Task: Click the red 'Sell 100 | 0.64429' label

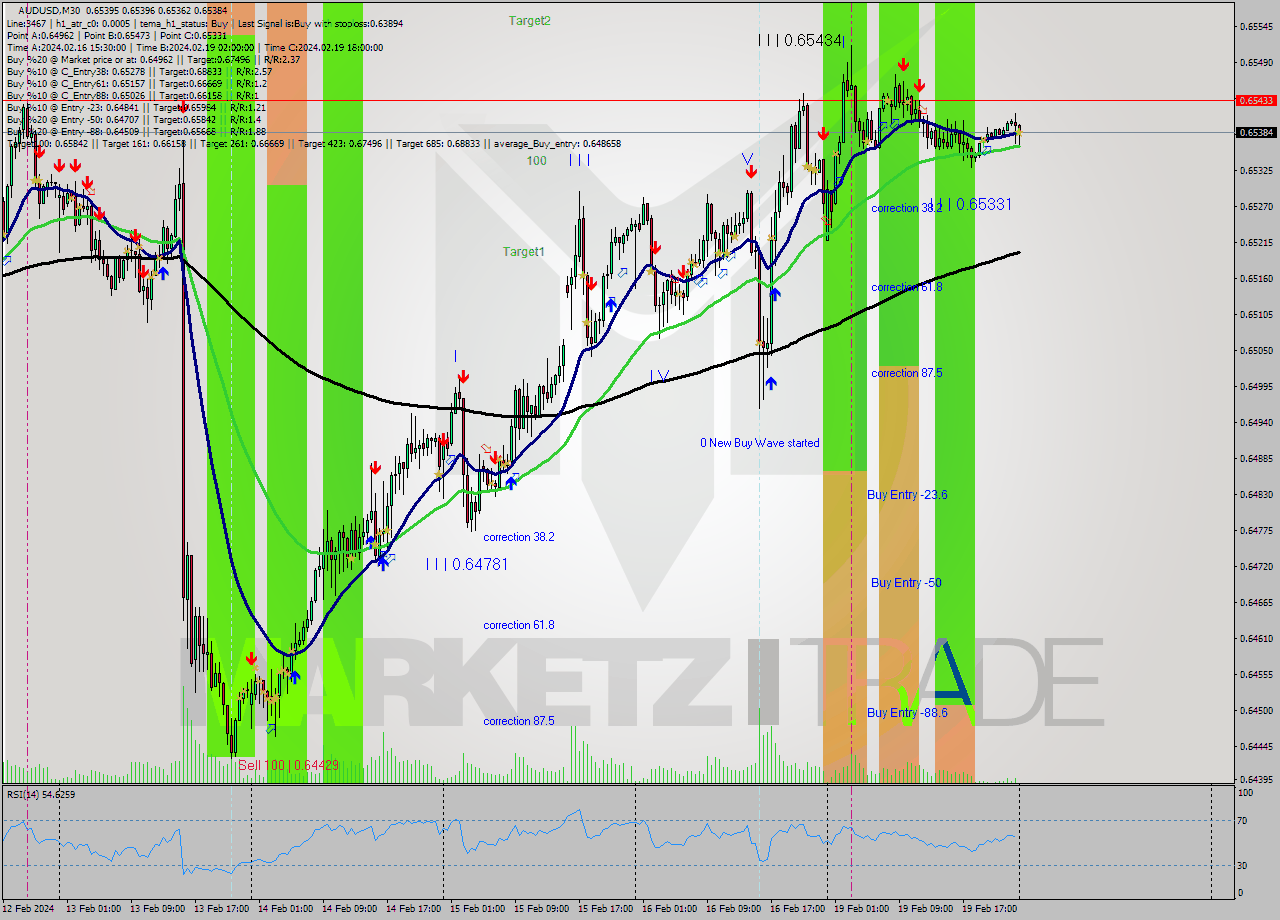Action: 288,765
